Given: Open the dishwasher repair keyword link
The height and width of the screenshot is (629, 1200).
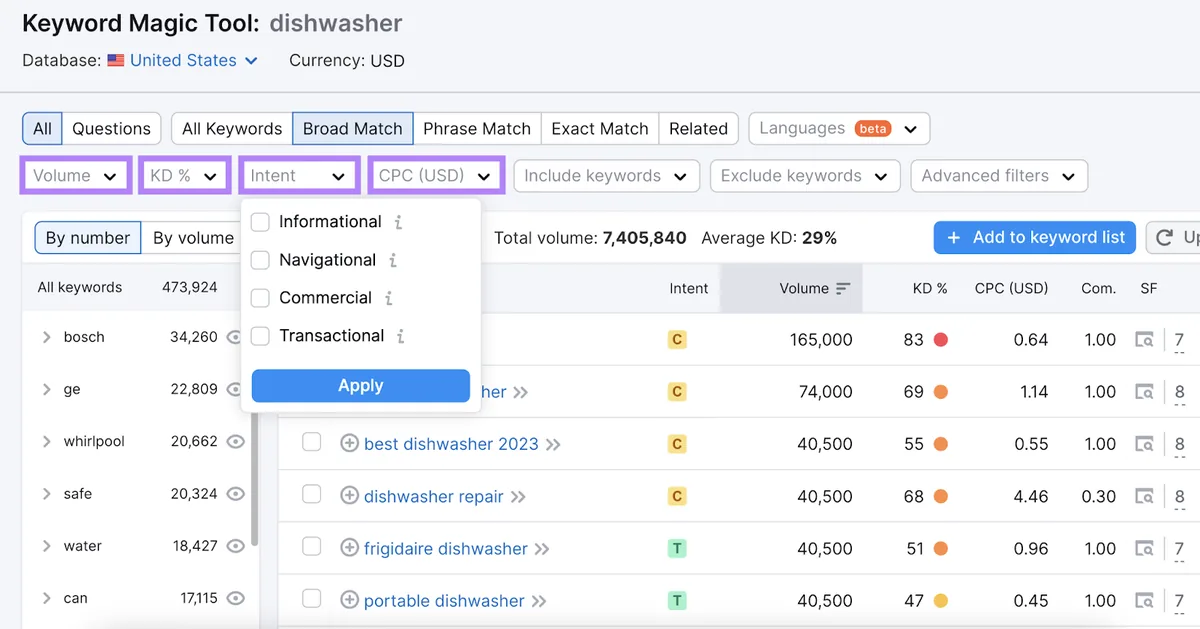Looking at the screenshot, I should click(434, 496).
